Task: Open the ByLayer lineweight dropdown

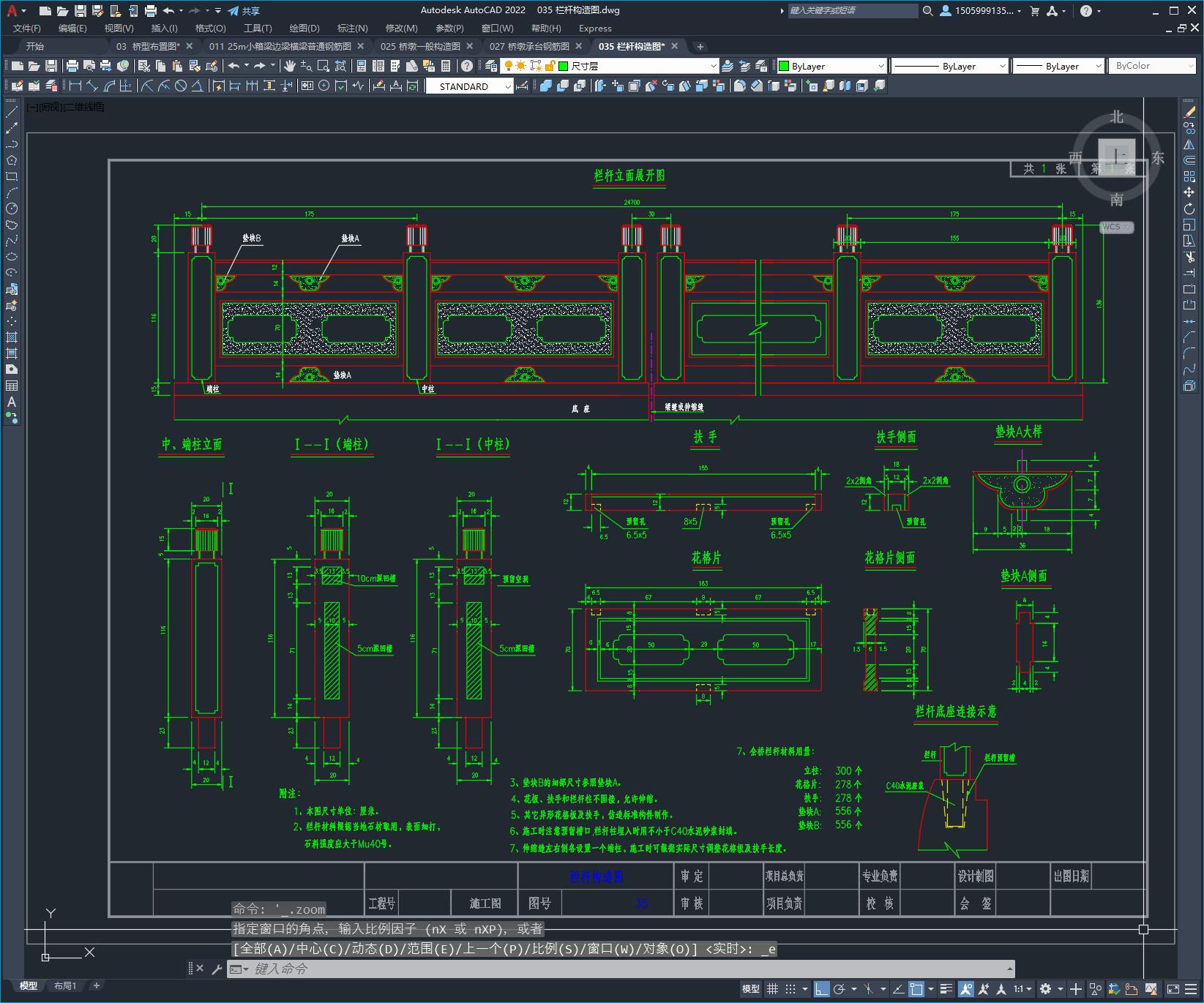Action: (1058, 66)
